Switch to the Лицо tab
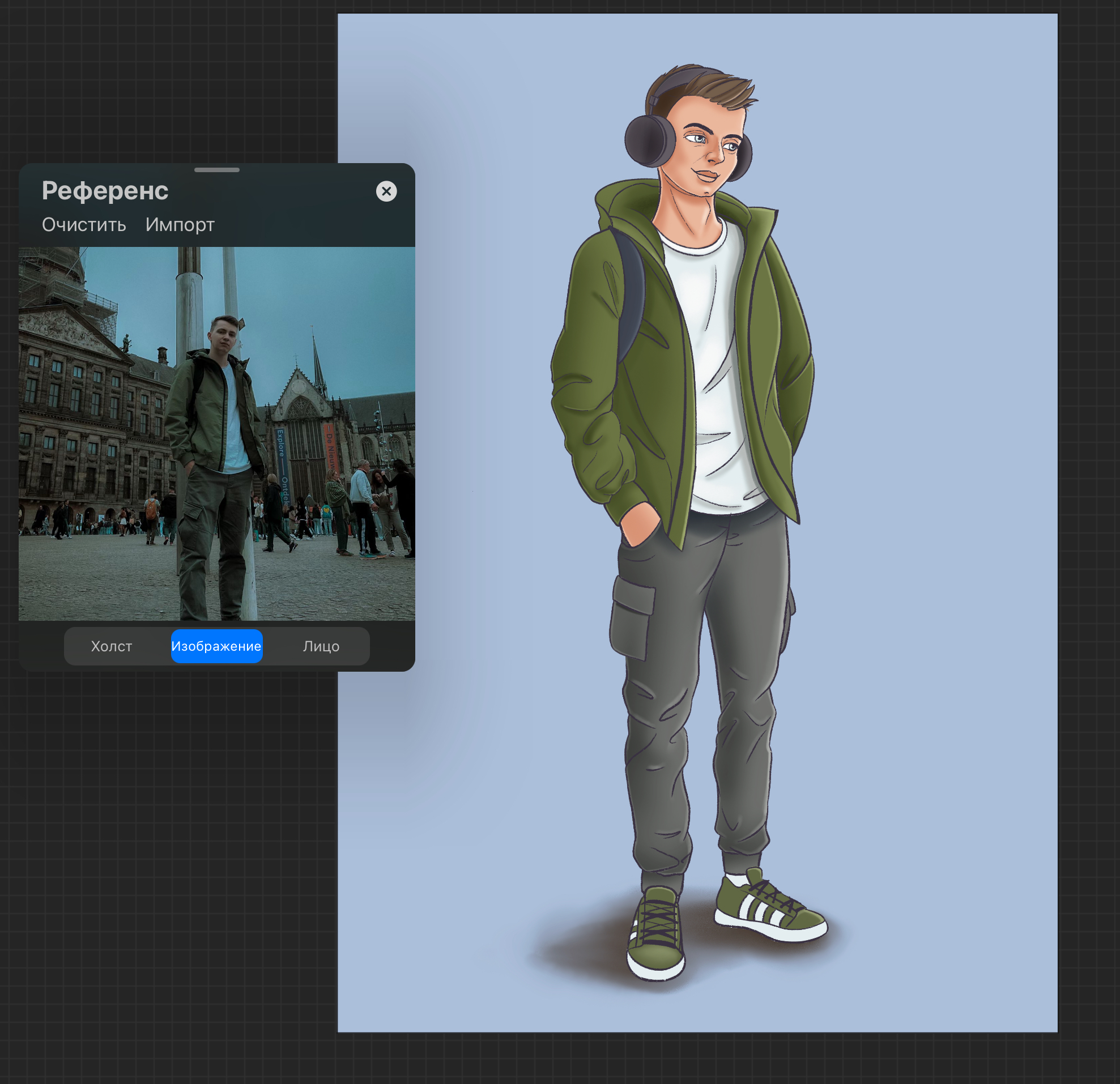 coord(321,646)
